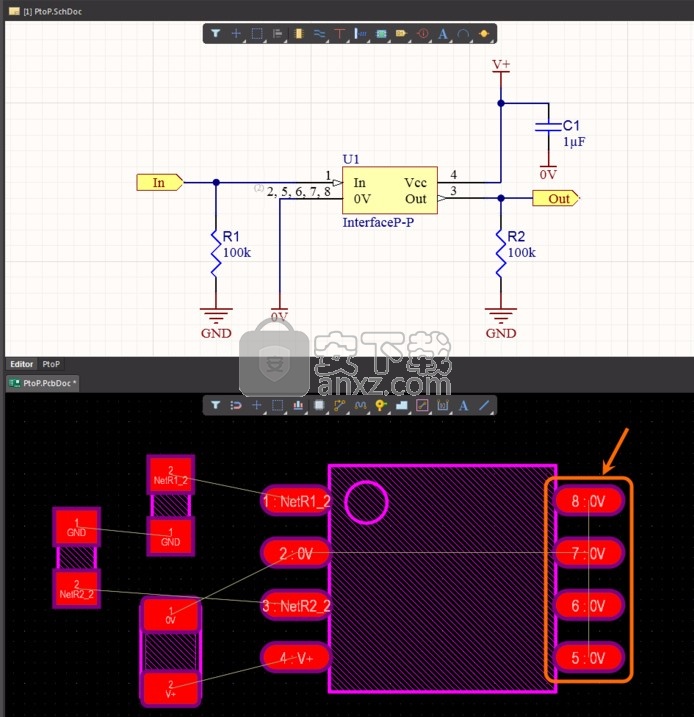Image resolution: width=694 pixels, height=717 pixels.
Task: Select the In port on the schematic
Action: [x=160, y=182]
